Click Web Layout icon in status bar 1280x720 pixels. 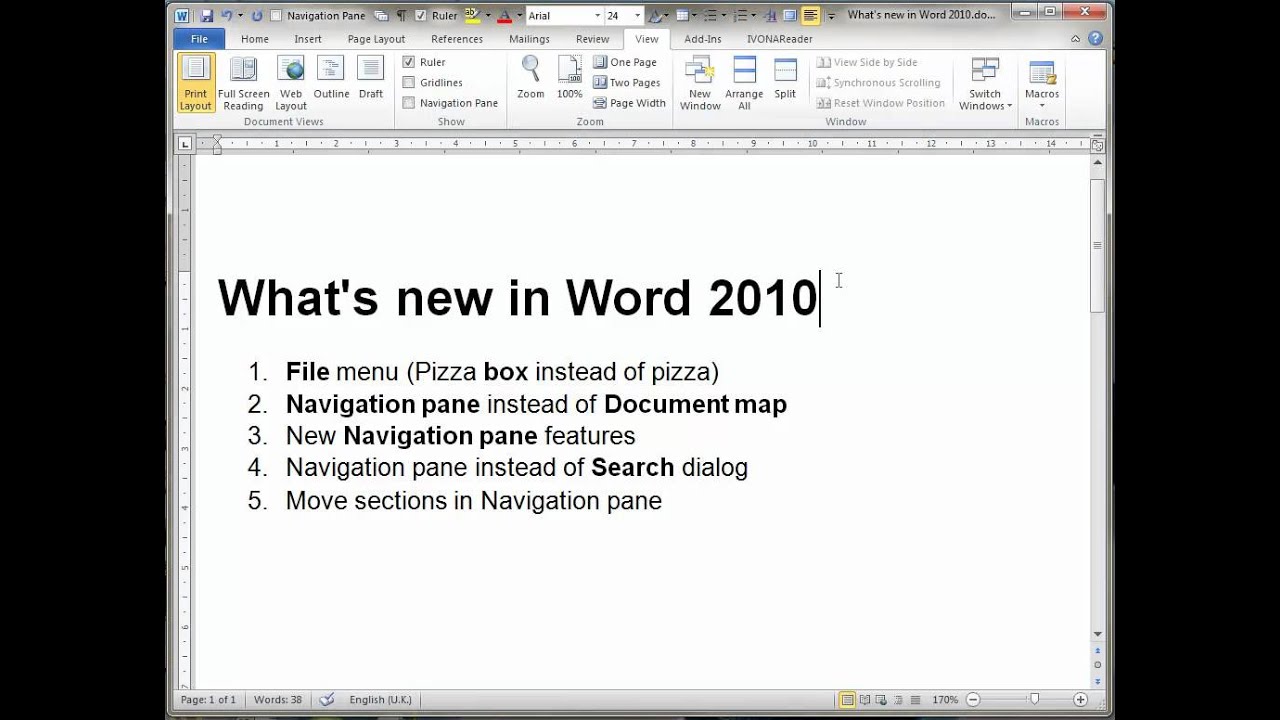click(881, 700)
